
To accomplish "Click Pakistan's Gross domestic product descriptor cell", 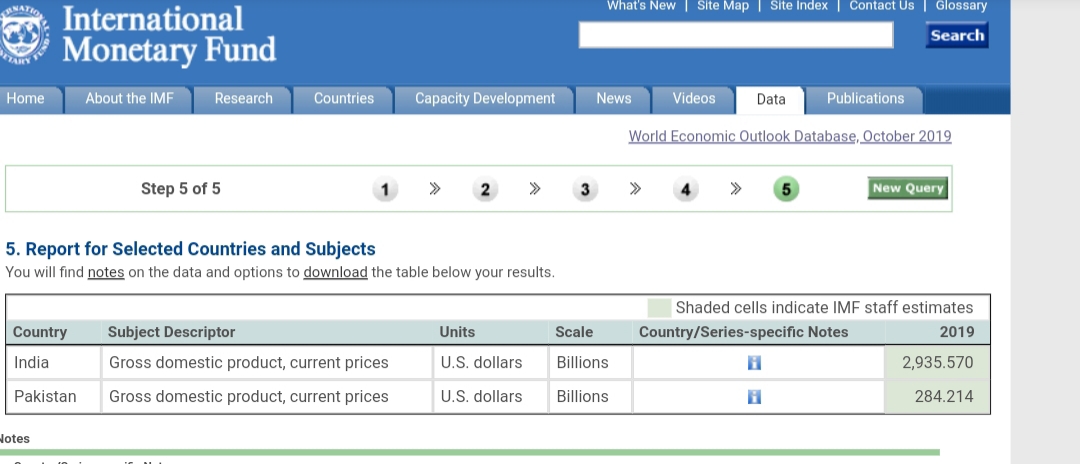I will coord(267,397).
